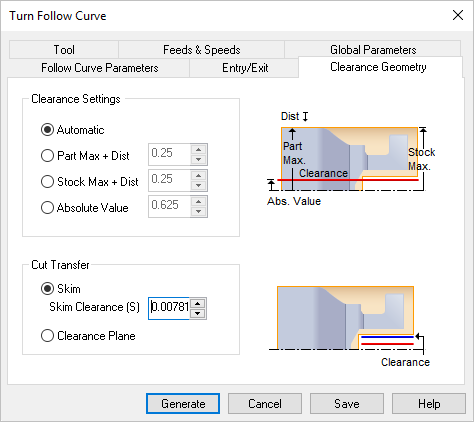Click the Generate button
The width and height of the screenshot is (474, 422).
tap(183, 404)
